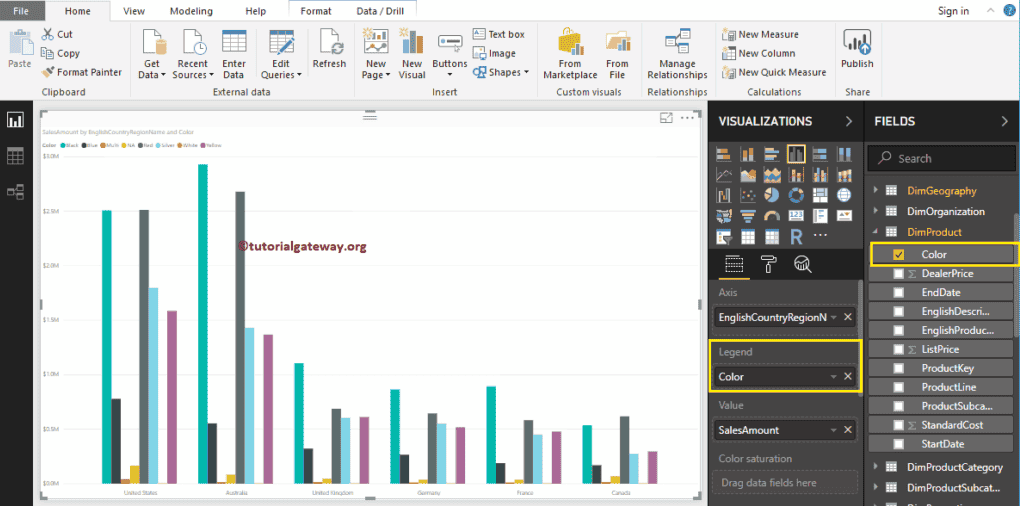Image resolution: width=1020 pixels, height=506 pixels.
Task: Choose the line chart visual
Action: pos(723,175)
